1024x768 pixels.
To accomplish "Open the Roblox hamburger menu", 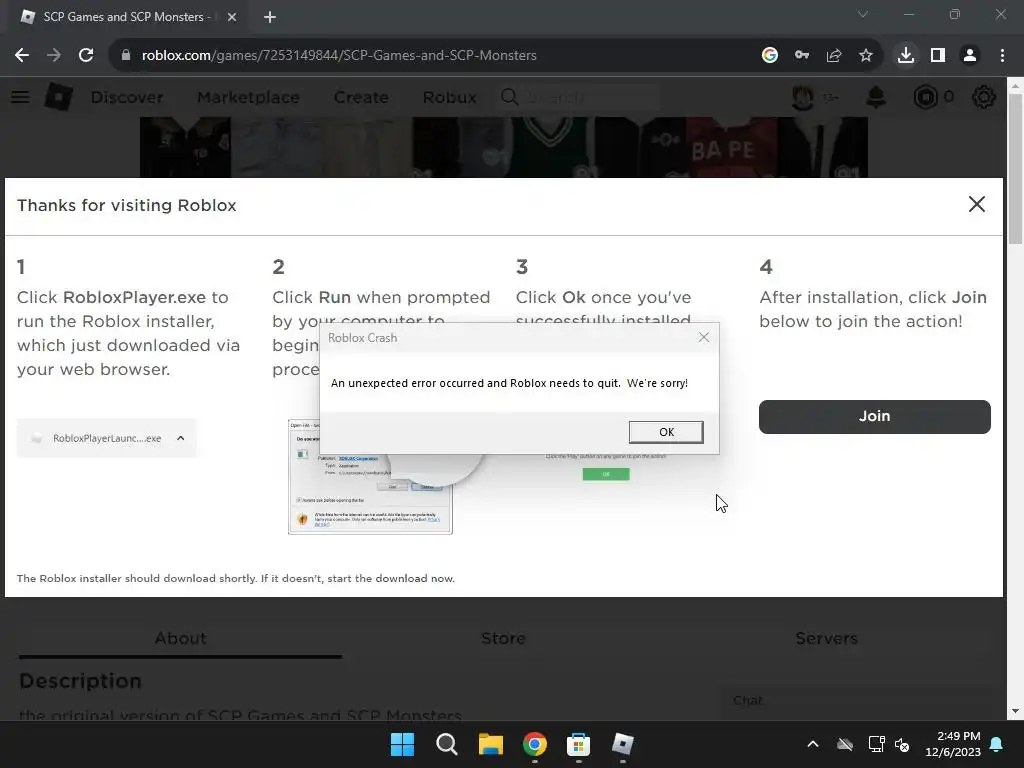I will [x=20, y=97].
